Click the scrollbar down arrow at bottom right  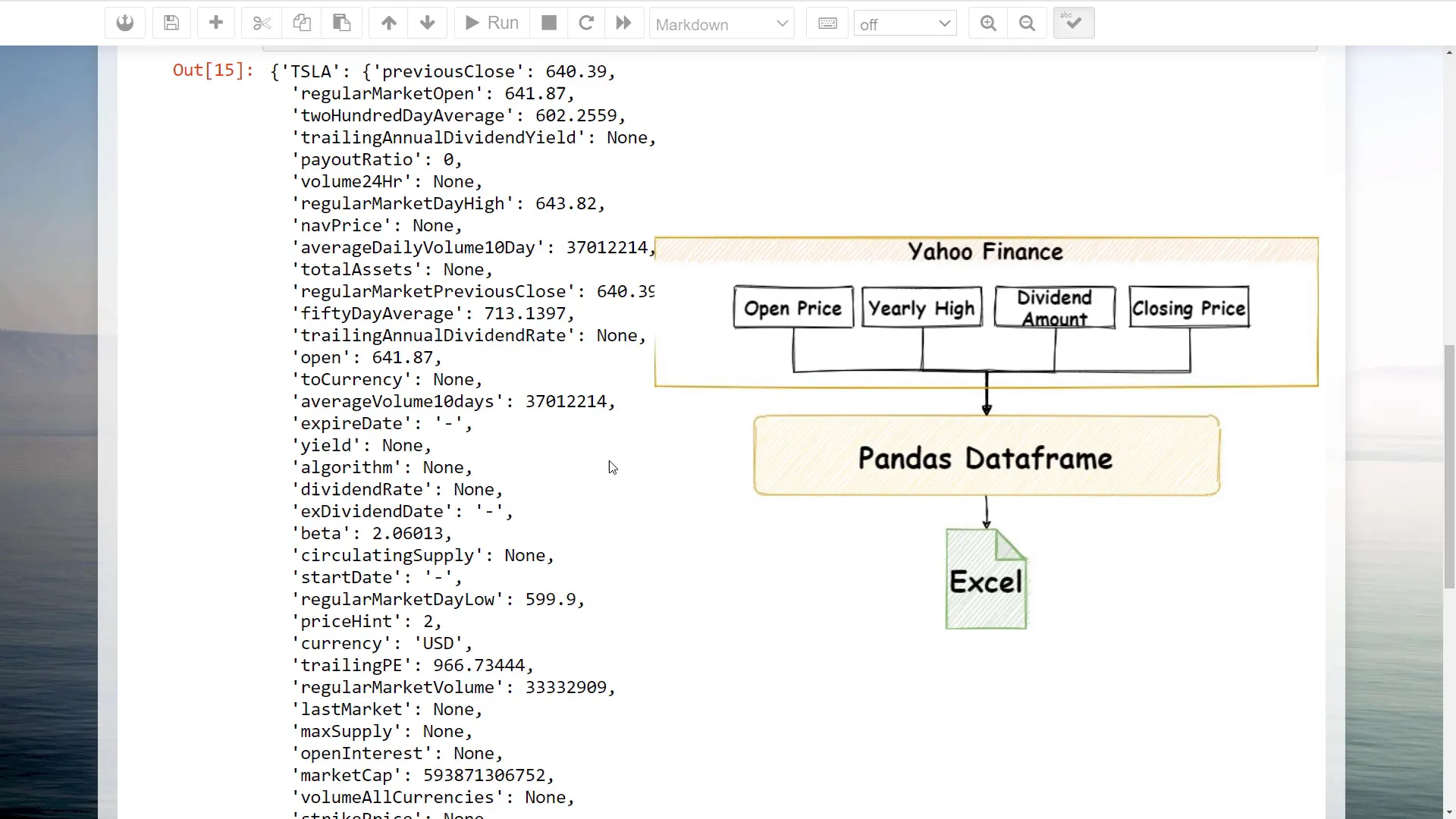pos(1448,810)
